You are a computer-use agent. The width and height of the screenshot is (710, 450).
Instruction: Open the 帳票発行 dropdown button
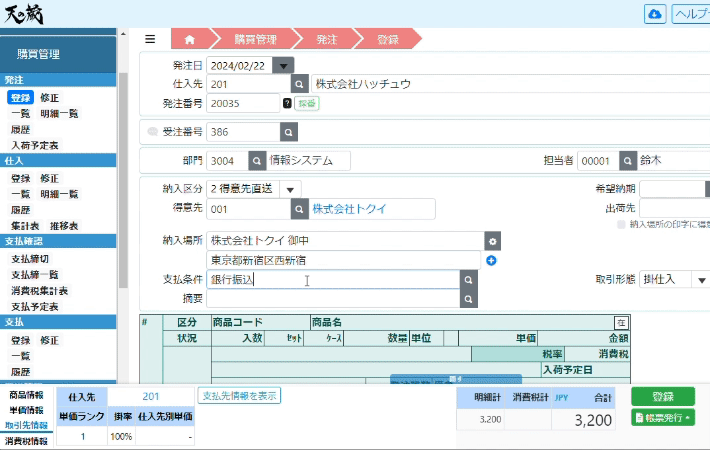(x=663, y=417)
